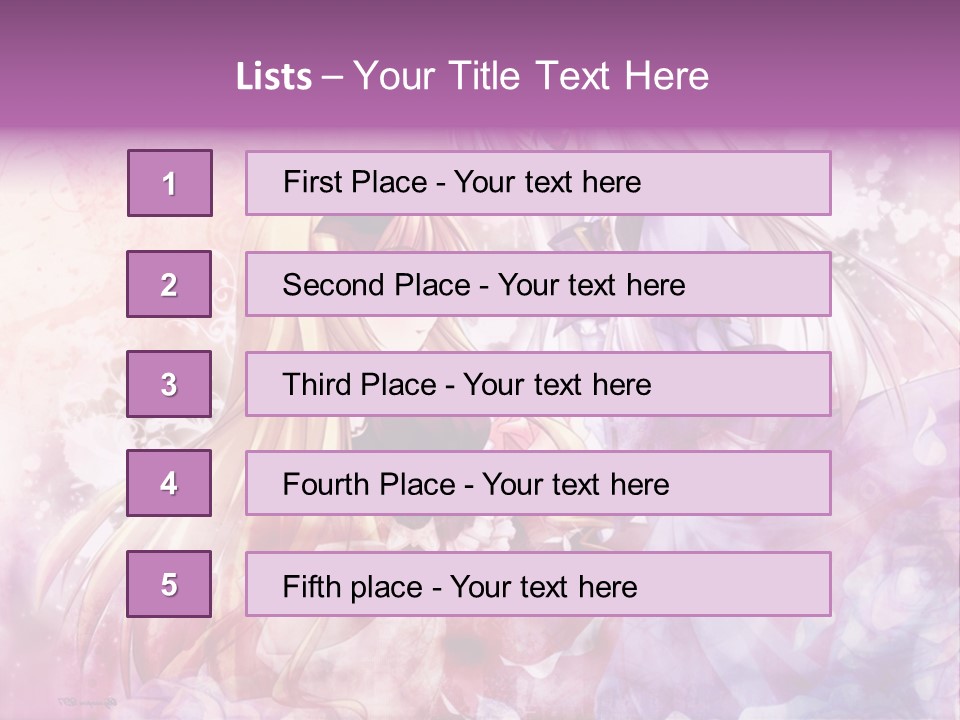Click the slide title text
960x720 pixels.
(472, 76)
